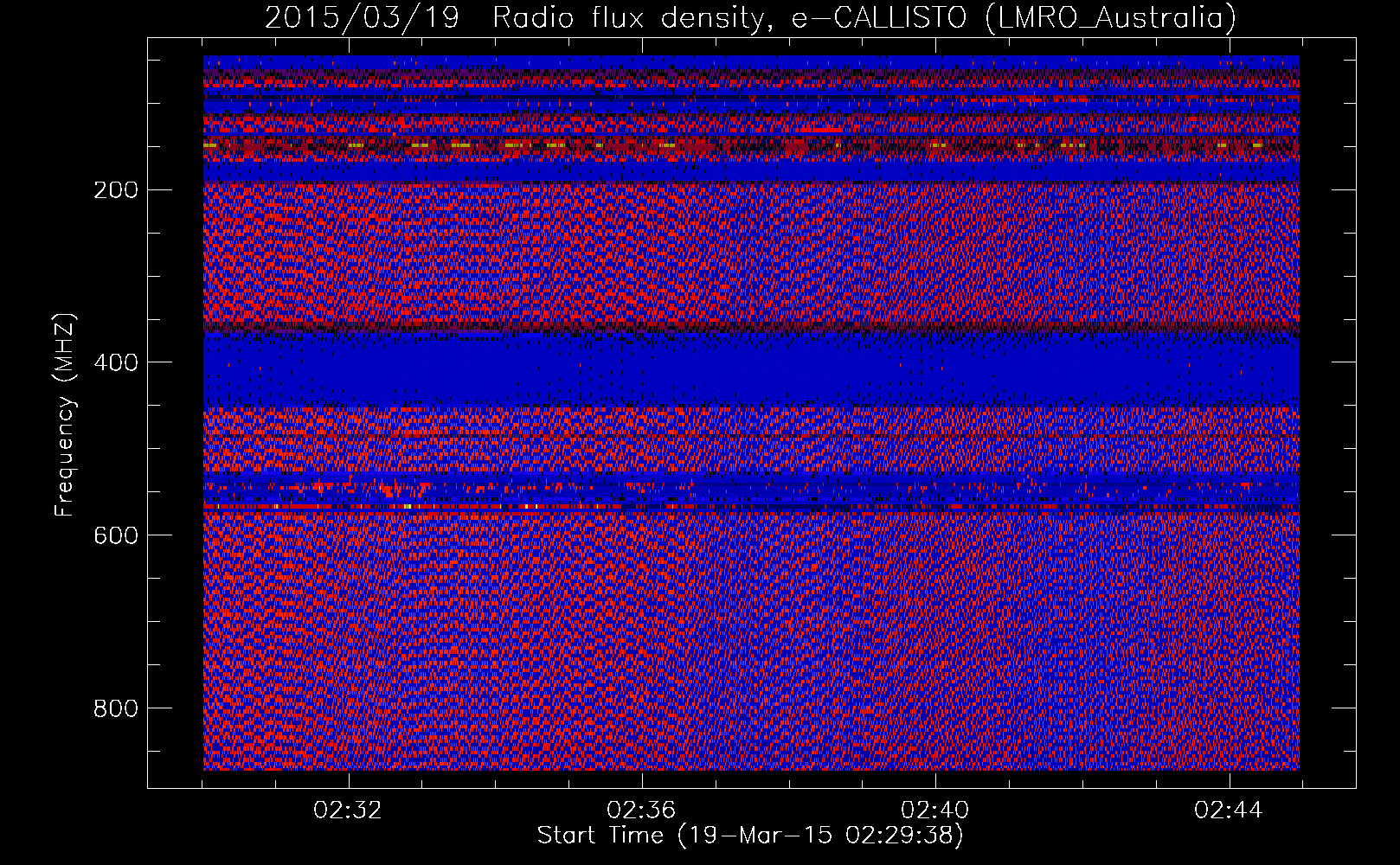1400x865 pixels.
Task: Click the 02:44 time tick label
Action: [1229, 811]
